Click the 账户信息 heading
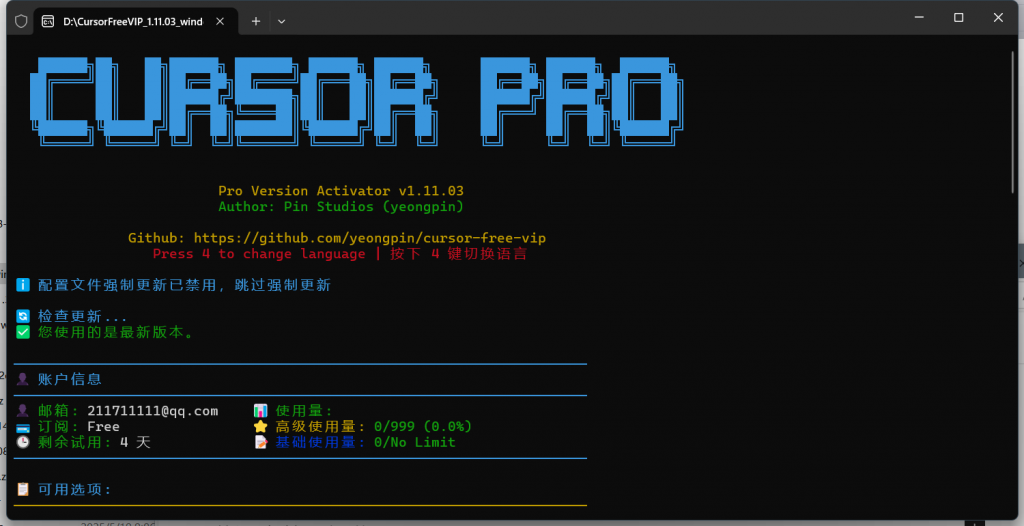Screen dimensions: 1024x526 pyautogui.click(x=70, y=379)
